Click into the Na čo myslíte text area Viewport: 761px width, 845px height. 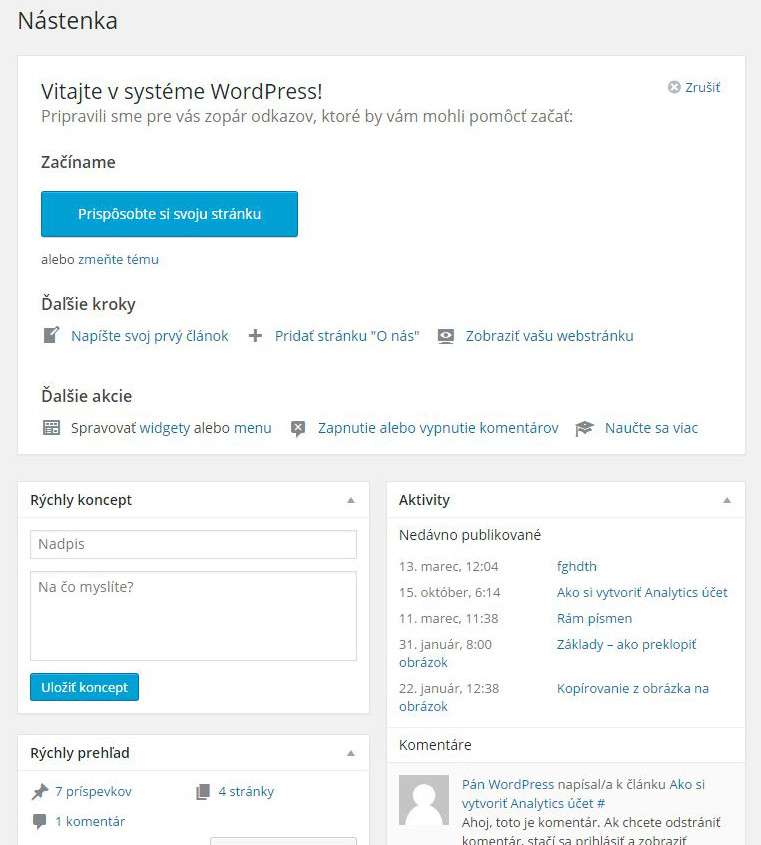coord(193,616)
